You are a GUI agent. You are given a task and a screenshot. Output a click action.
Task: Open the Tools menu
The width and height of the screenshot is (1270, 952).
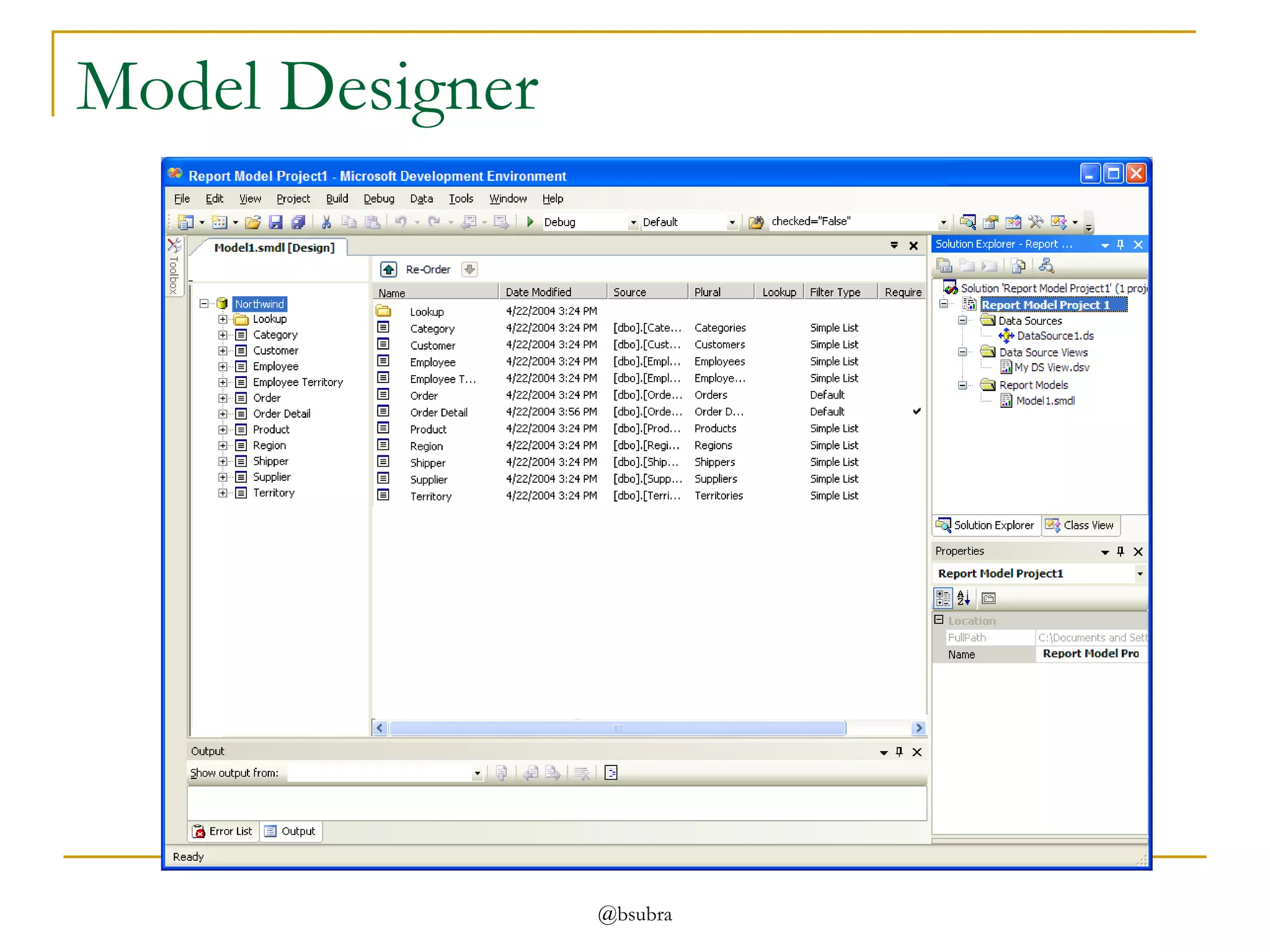461,198
